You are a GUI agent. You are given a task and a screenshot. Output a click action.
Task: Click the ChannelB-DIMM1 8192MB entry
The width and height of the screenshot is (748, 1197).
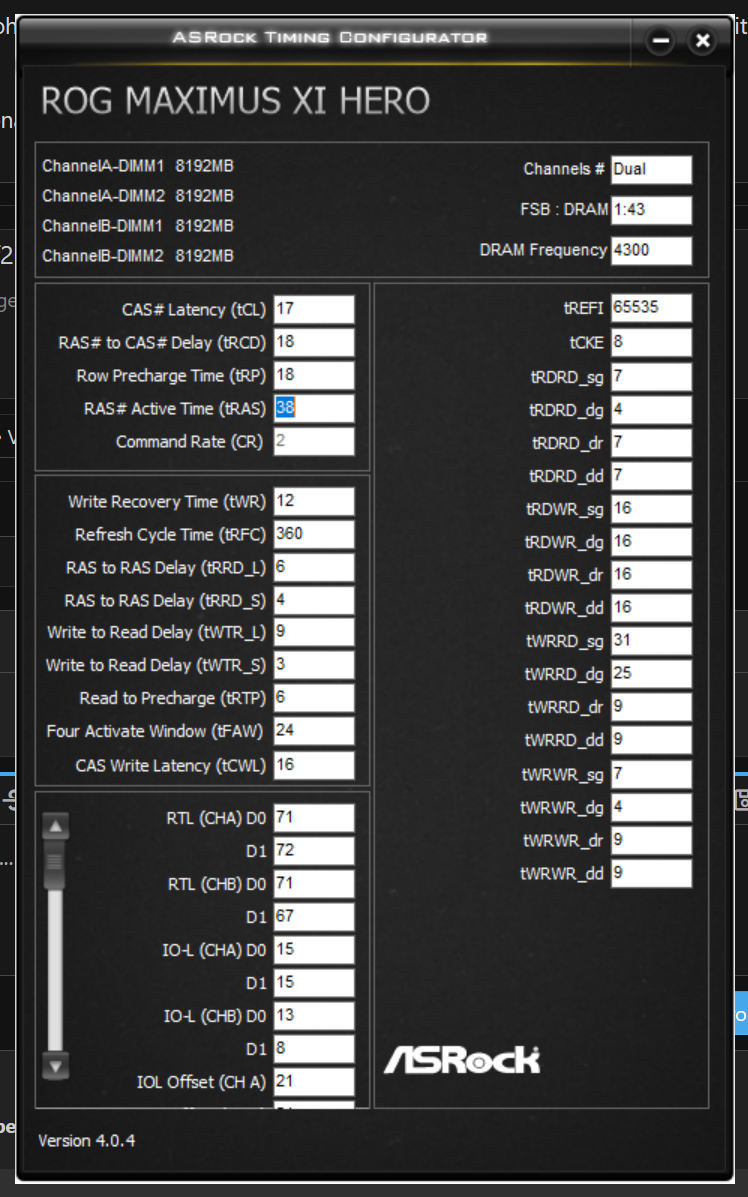[137, 226]
